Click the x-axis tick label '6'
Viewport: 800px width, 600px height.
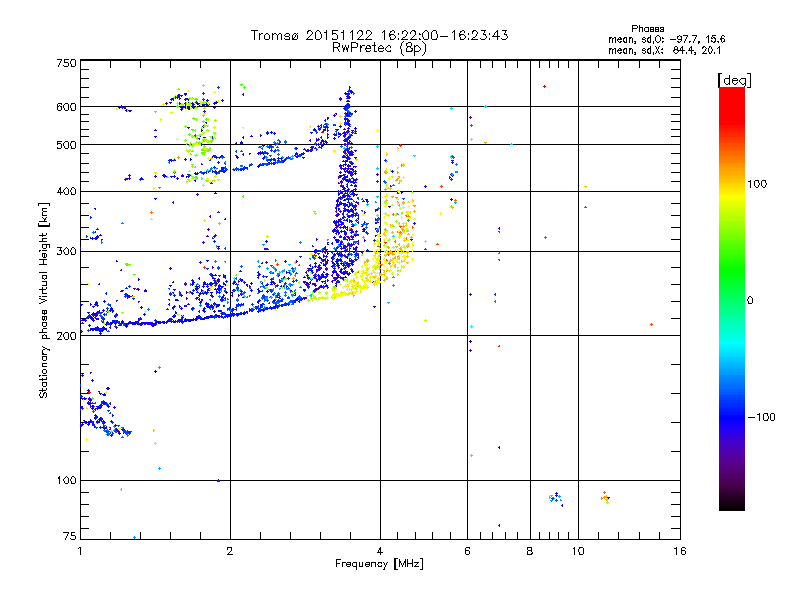467,551
